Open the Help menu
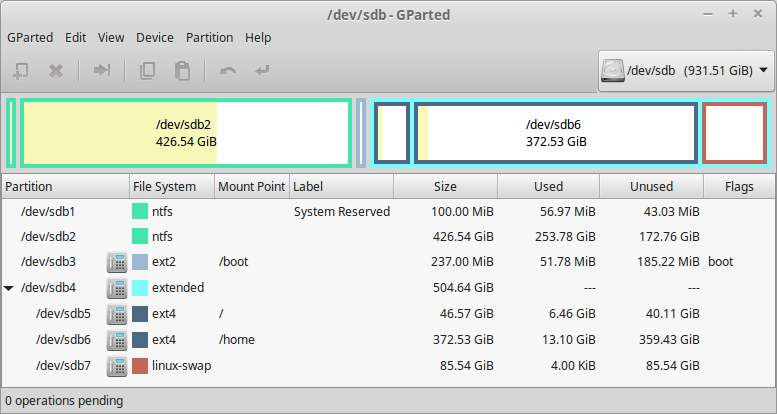 [x=258, y=38]
